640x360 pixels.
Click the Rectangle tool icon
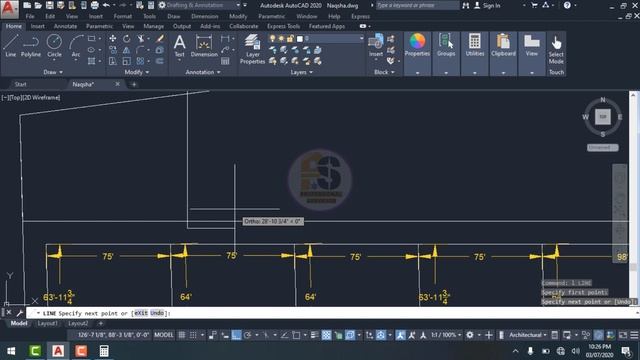pos(91,38)
